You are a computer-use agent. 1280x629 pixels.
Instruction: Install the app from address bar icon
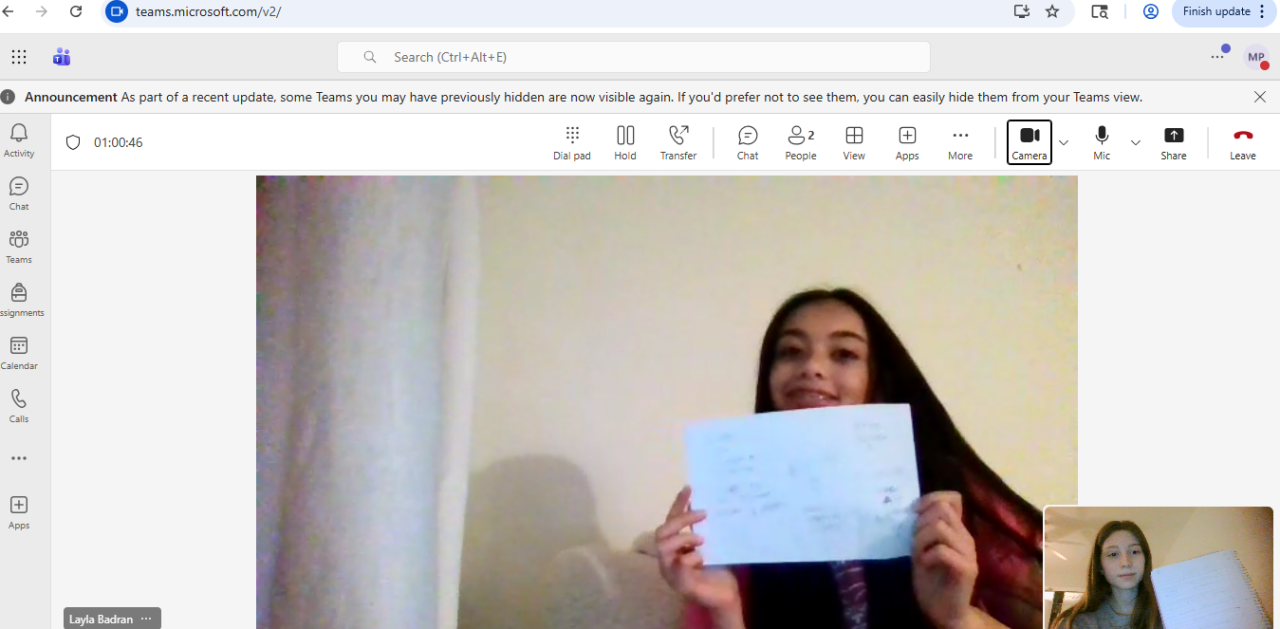1021,11
